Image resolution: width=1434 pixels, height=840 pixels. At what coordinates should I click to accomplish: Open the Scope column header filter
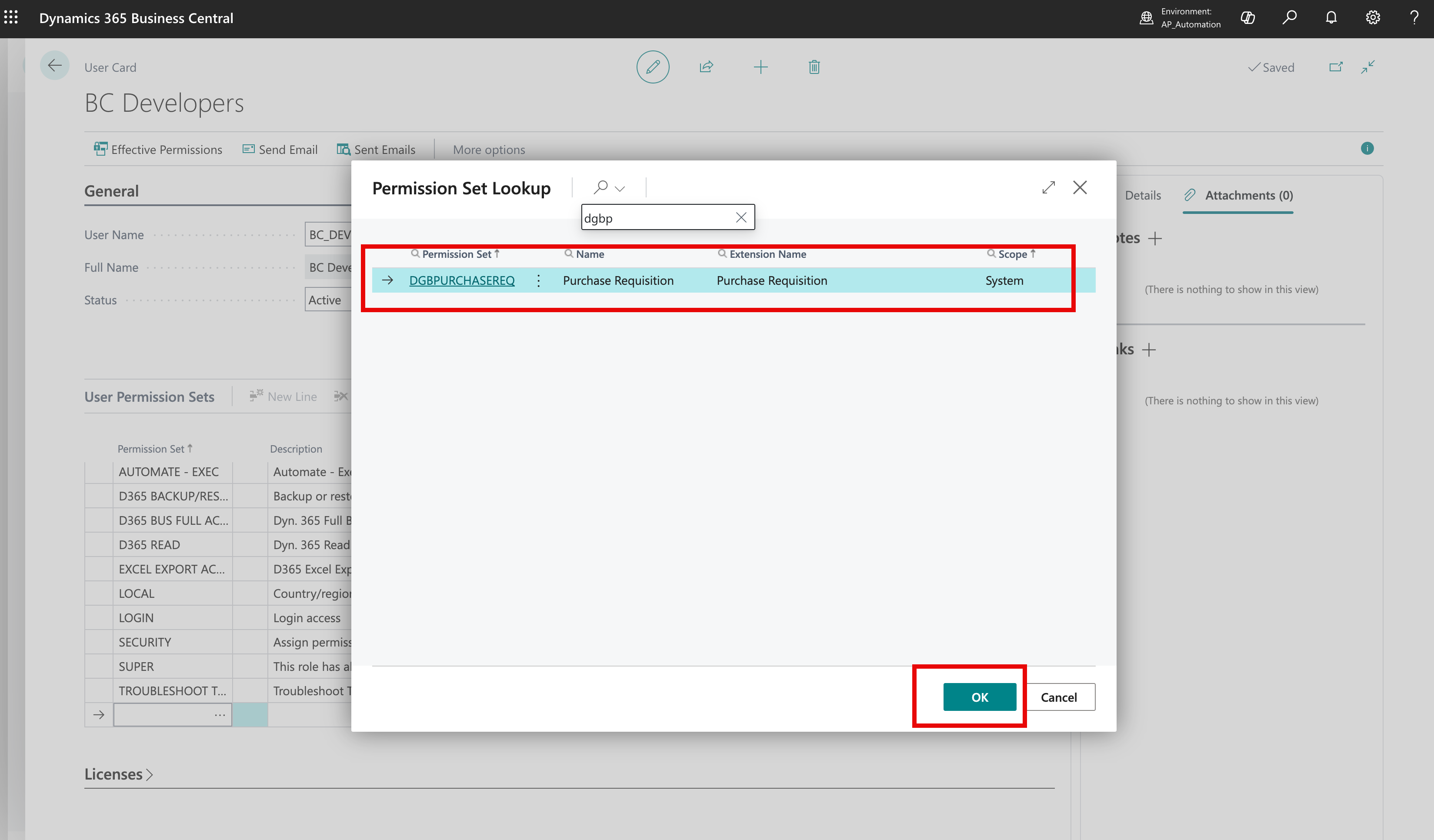point(1012,254)
